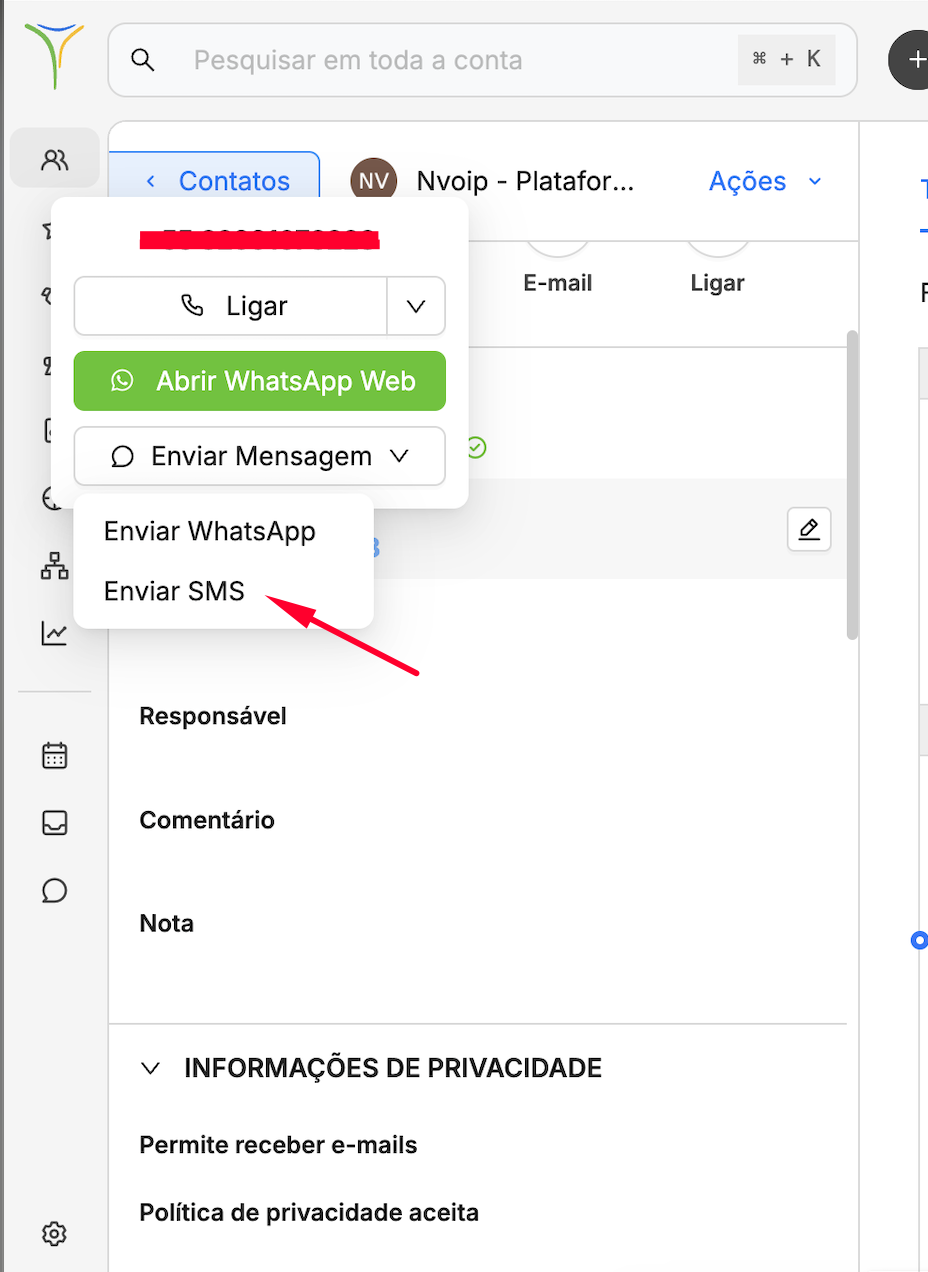Viewport: 928px width, 1272px height.
Task: Click the pencil edit icon
Action: click(x=809, y=529)
